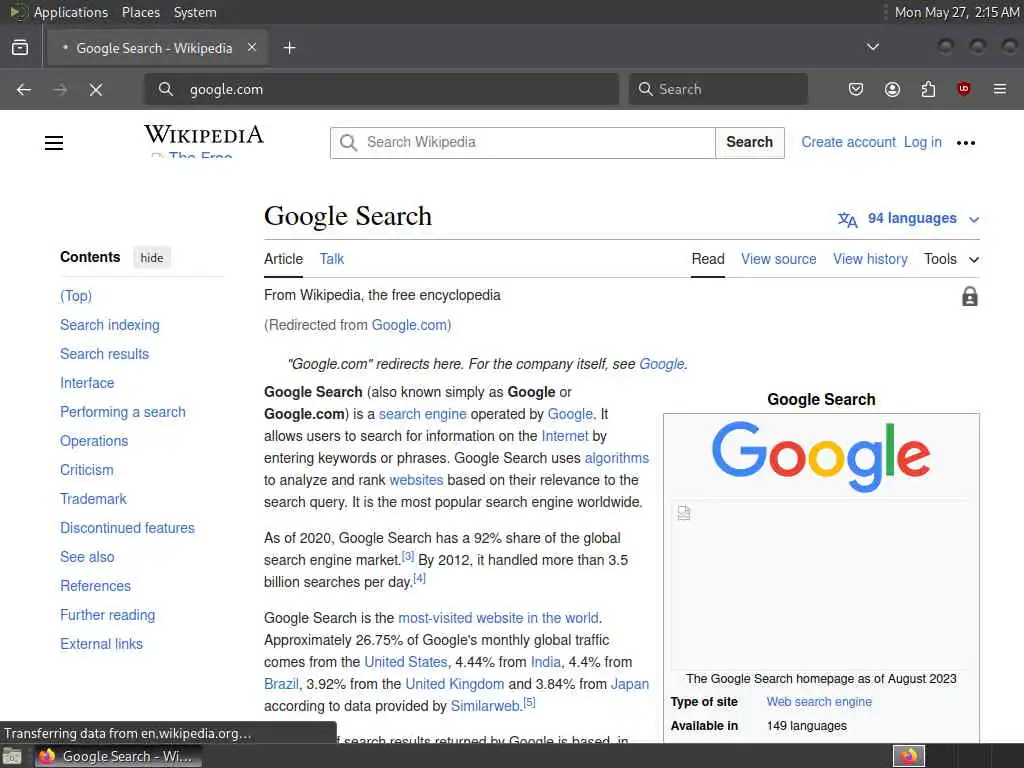This screenshot has height=768, width=1024.
Task: Jump to Discontinued features section
Action: tap(127, 528)
